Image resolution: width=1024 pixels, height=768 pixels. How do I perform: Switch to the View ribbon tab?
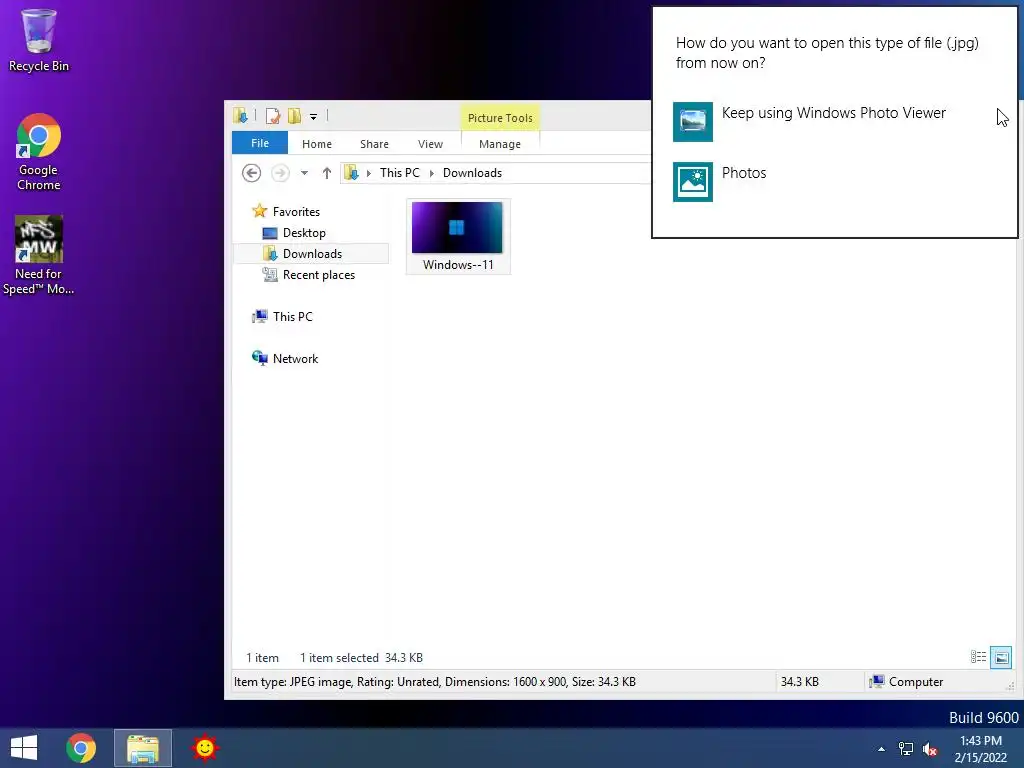coord(430,144)
